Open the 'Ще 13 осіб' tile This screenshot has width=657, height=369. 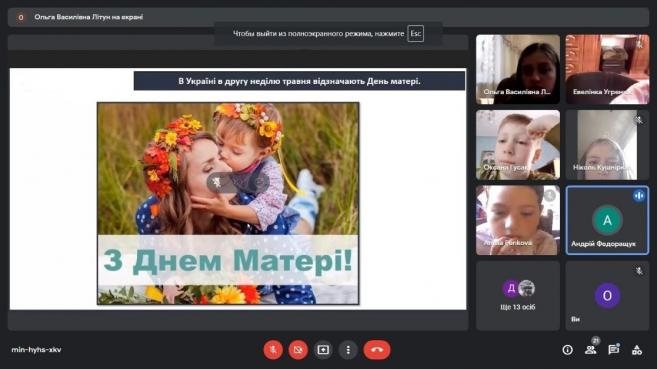[518, 296]
